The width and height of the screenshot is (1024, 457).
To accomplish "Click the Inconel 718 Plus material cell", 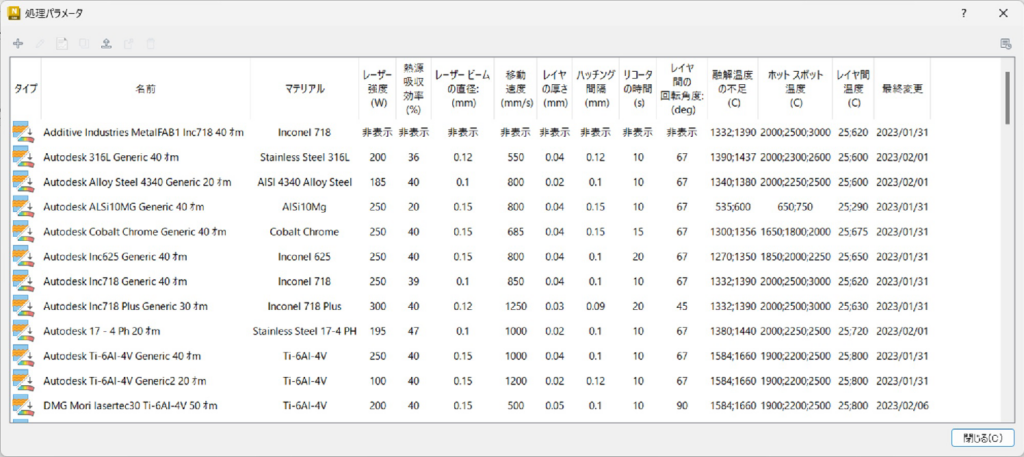I will tap(304, 306).
